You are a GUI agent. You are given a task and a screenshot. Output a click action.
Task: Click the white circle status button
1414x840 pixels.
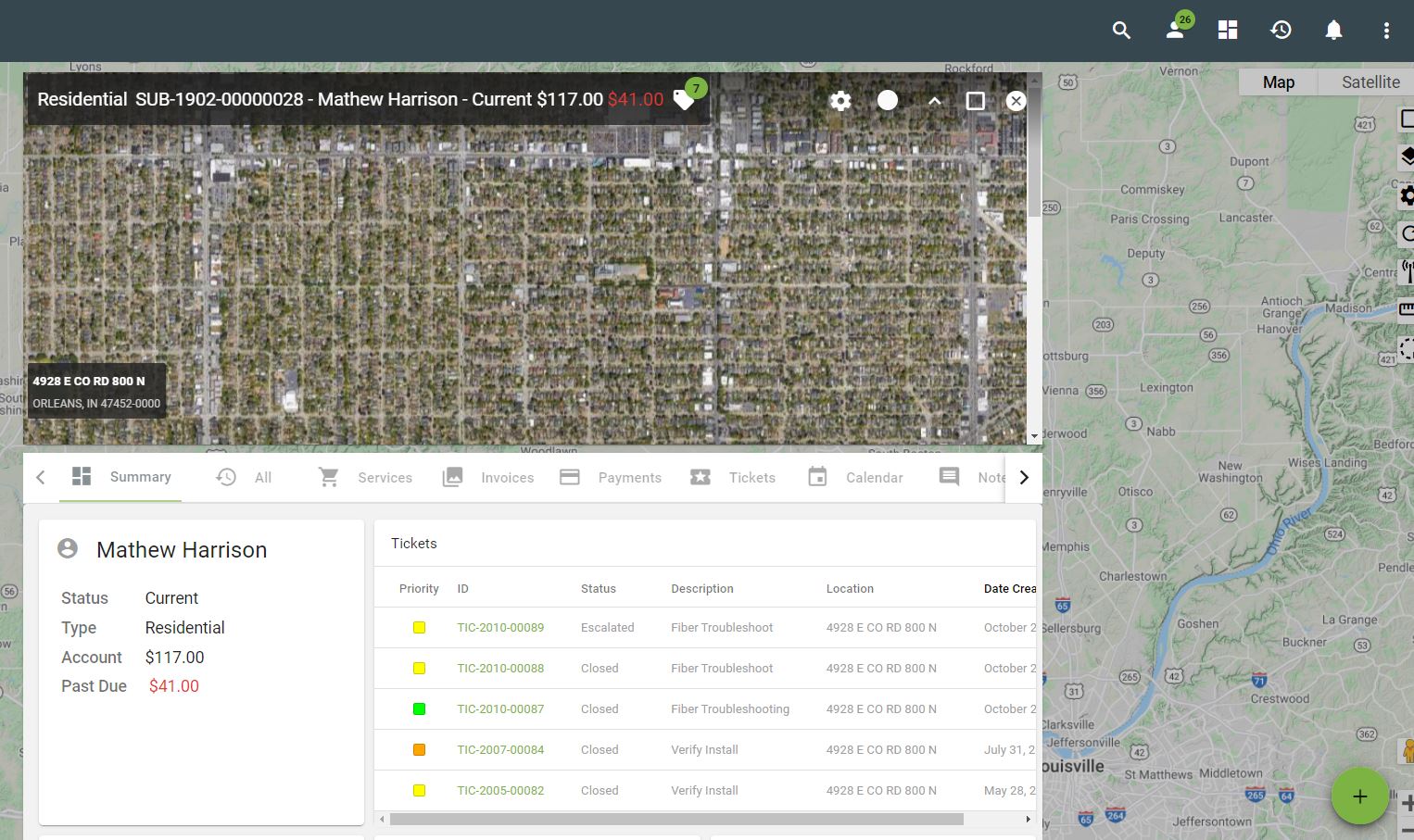pyautogui.click(x=888, y=100)
